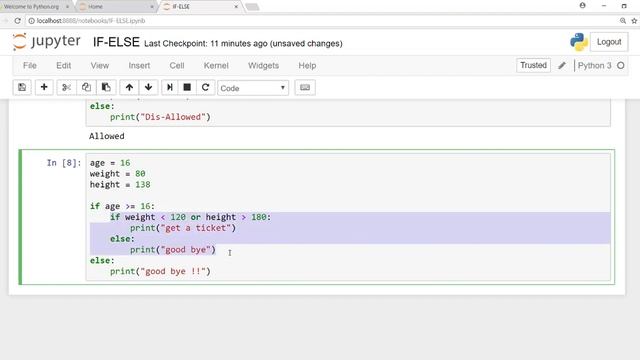Click the 'if age >= 16:' line
Viewport: 640px width, 360px height.
(122, 206)
